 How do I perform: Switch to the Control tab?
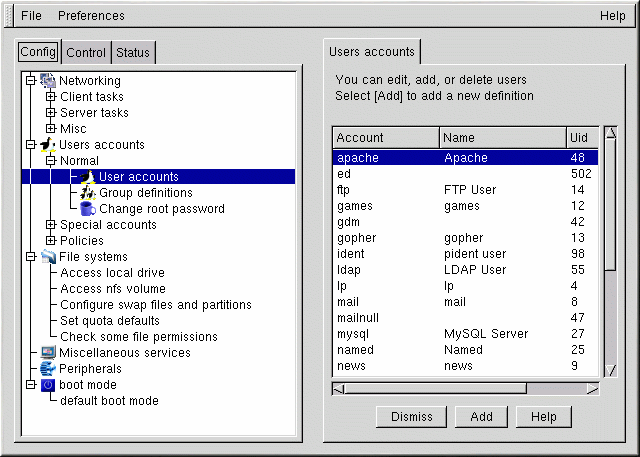(86, 53)
